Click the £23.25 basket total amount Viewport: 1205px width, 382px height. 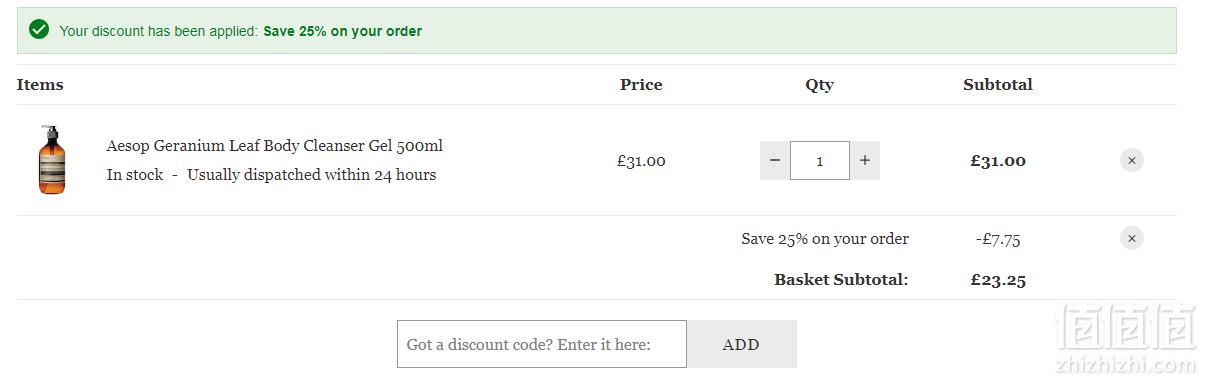tap(998, 280)
